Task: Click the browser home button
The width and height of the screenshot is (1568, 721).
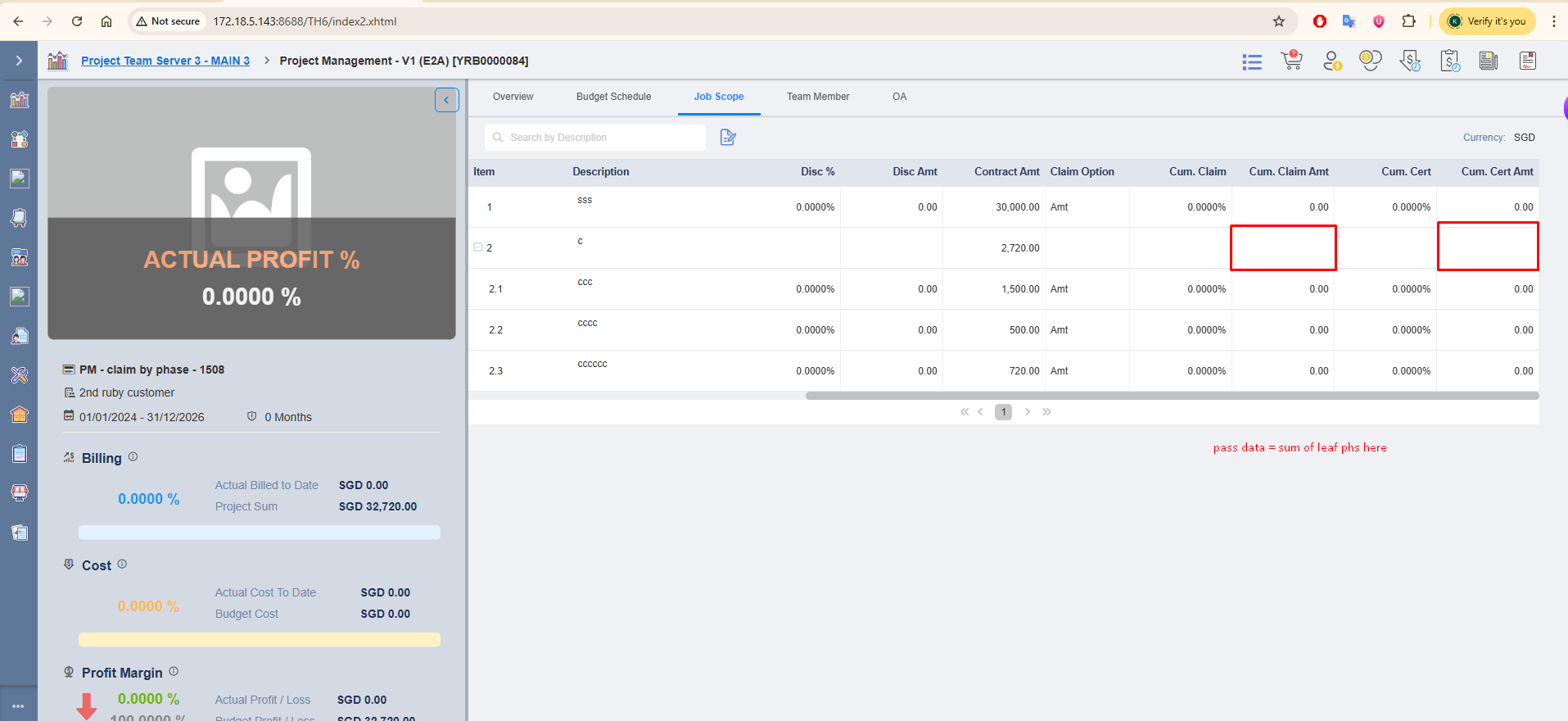Action: [106, 21]
